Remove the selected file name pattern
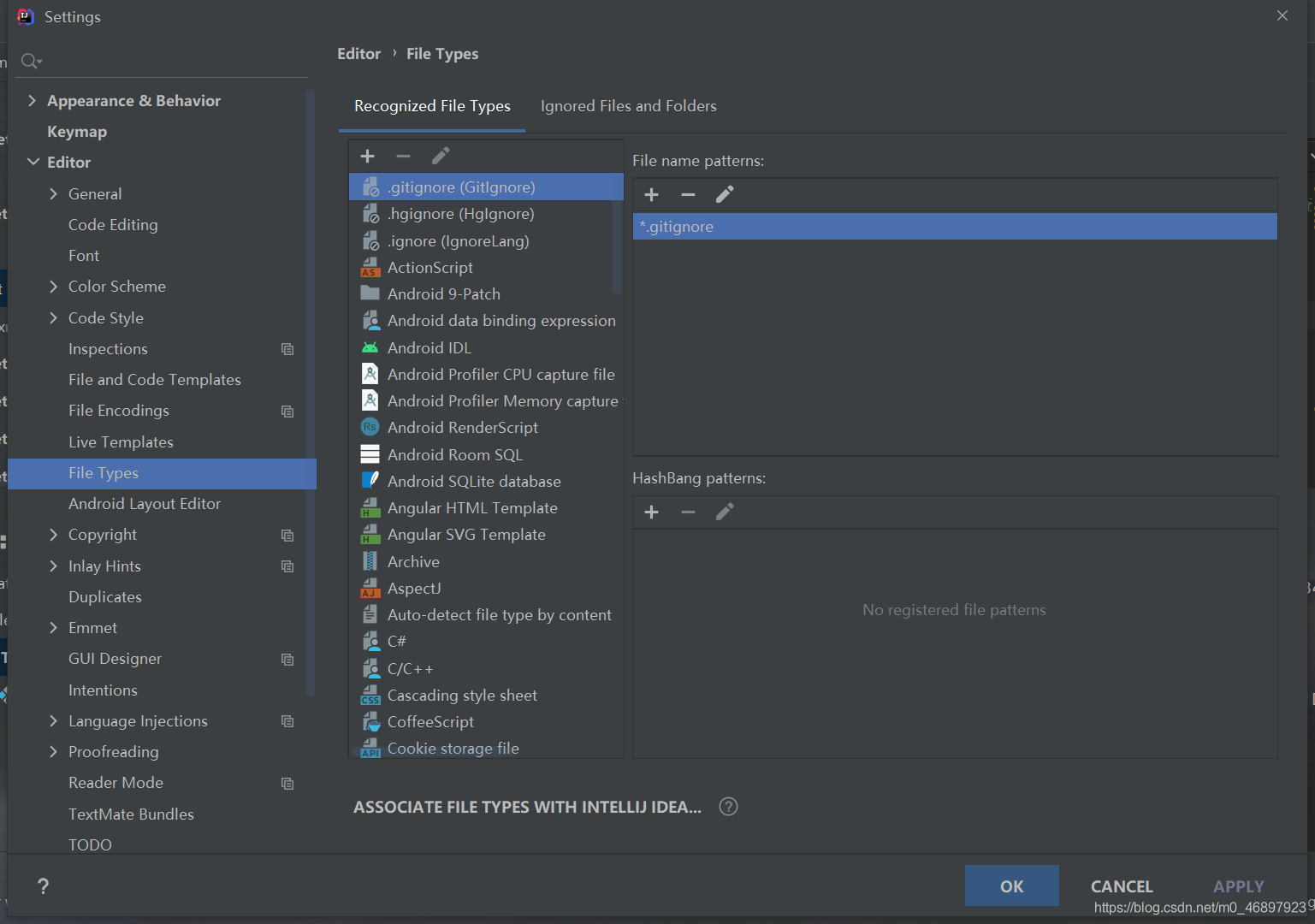The image size is (1315, 924). point(688,194)
